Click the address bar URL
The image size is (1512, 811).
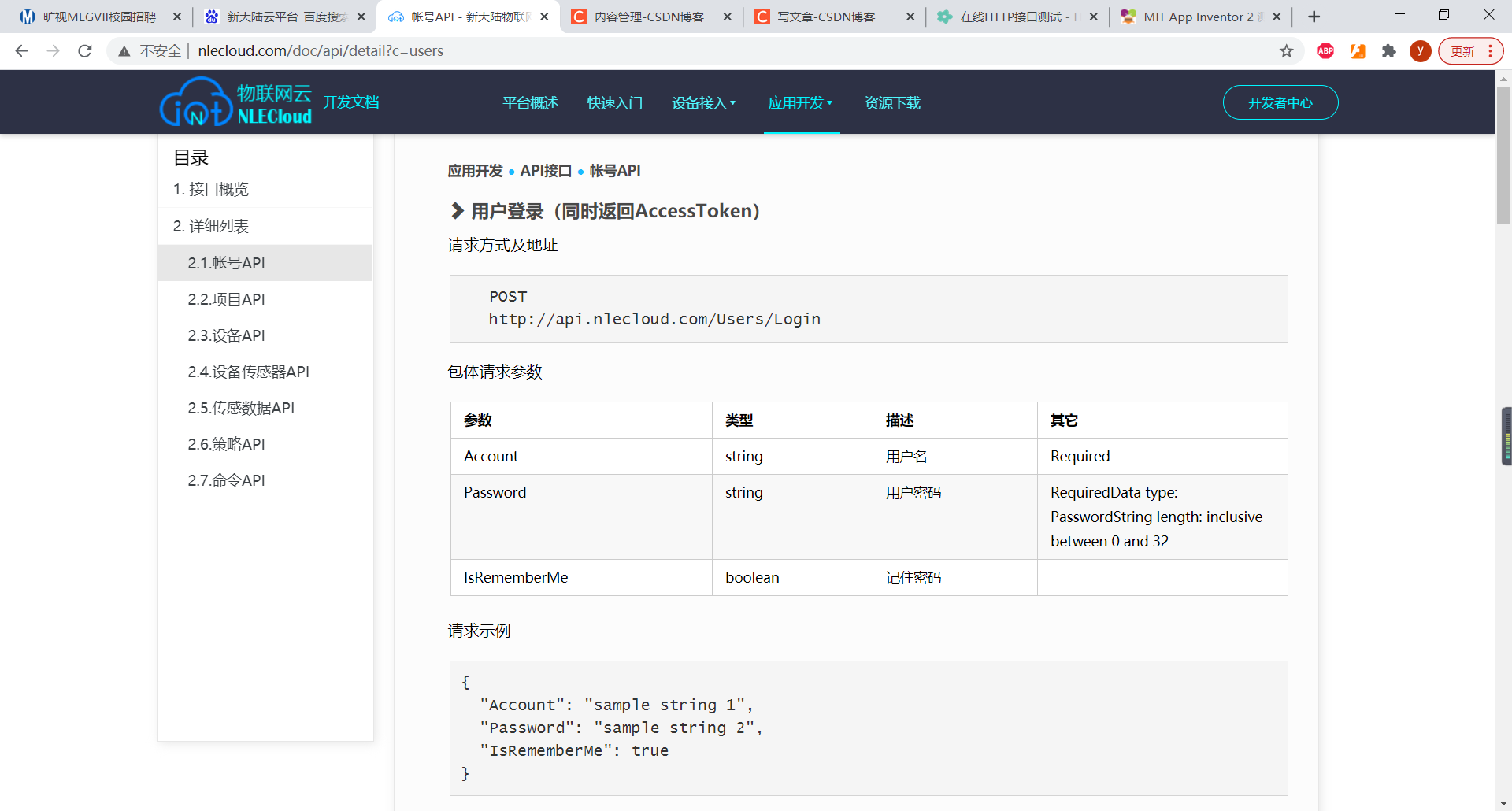[321, 51]
